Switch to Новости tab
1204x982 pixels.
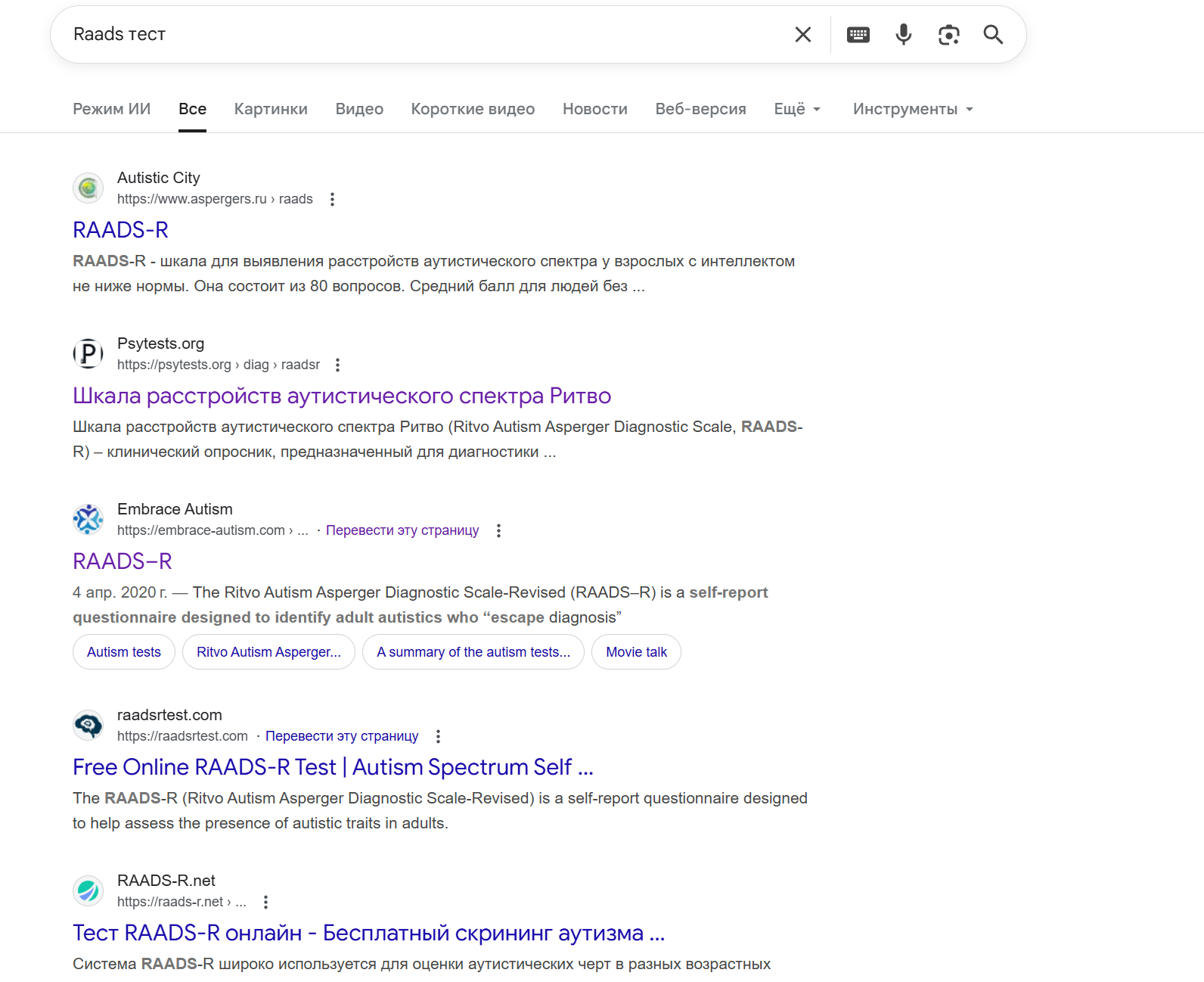pyautogui.click(x=595, y=109)
